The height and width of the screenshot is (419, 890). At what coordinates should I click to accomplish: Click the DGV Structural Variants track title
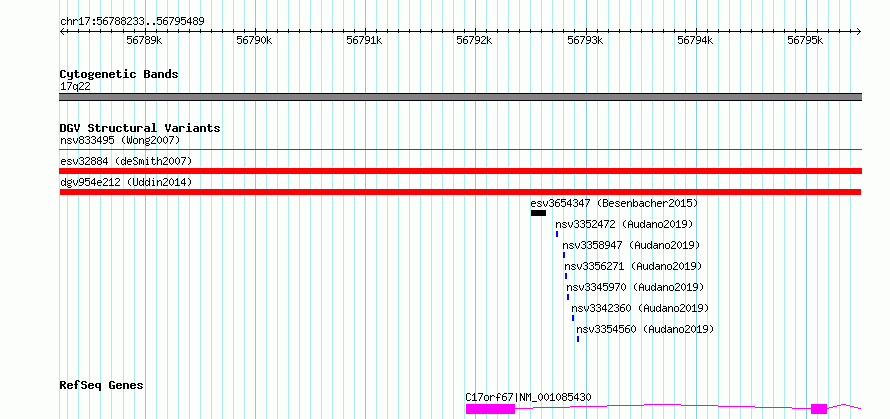tap(140, 128)
